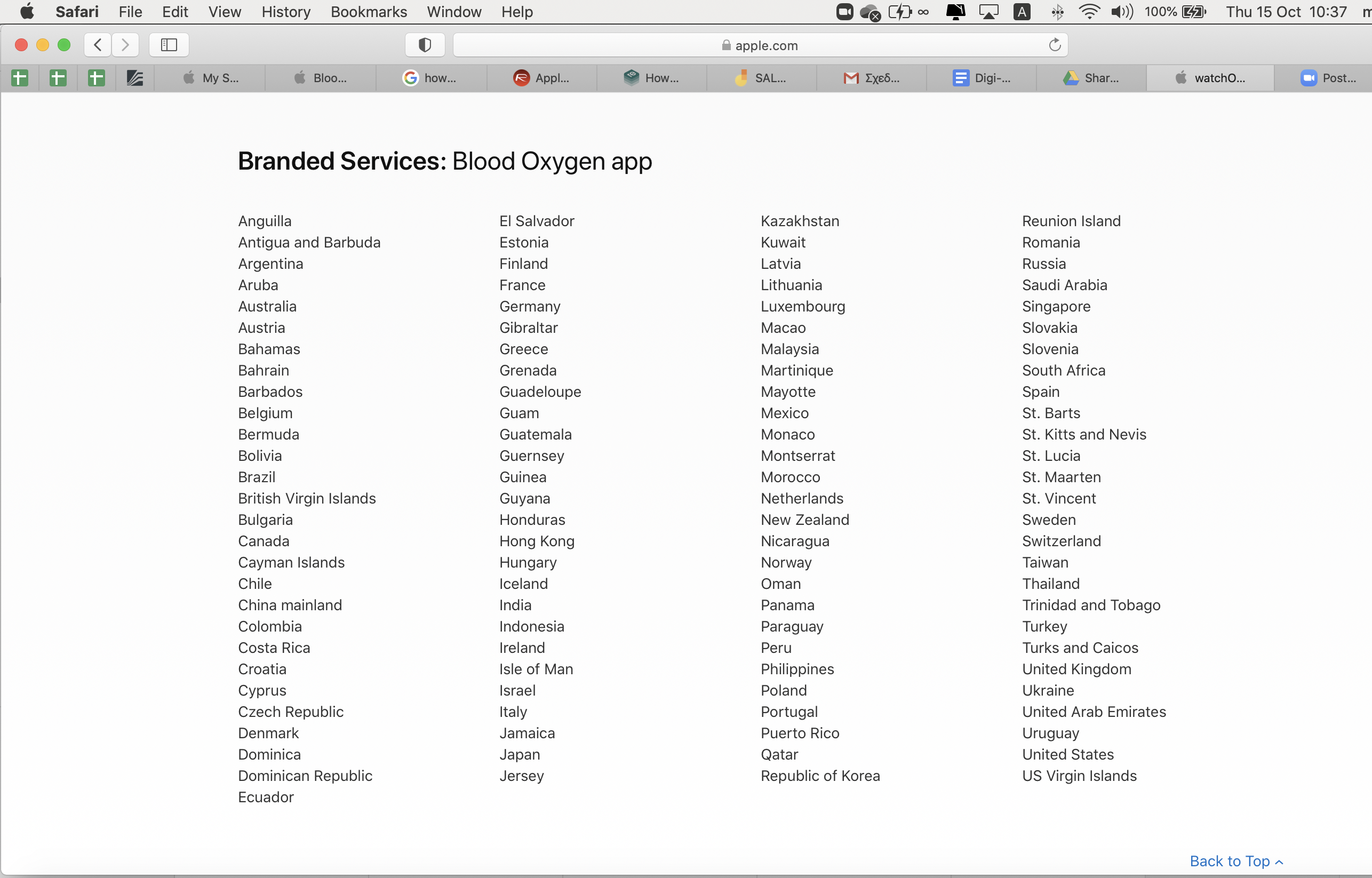Click the Bluetooth menu bar icon

click(1057, 11)
